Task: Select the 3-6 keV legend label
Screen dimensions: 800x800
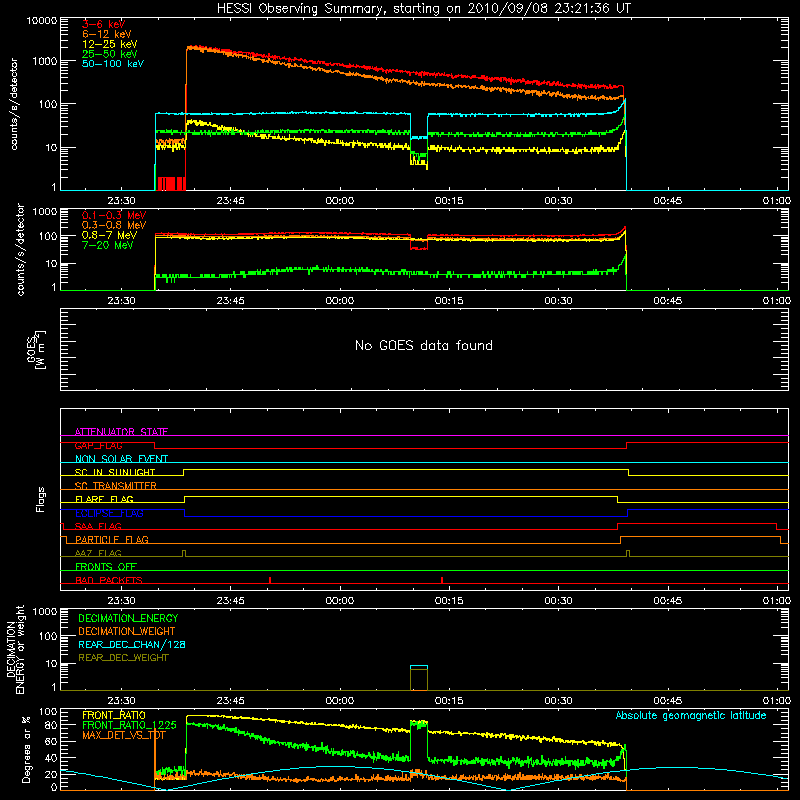Action: coord(103,24)
